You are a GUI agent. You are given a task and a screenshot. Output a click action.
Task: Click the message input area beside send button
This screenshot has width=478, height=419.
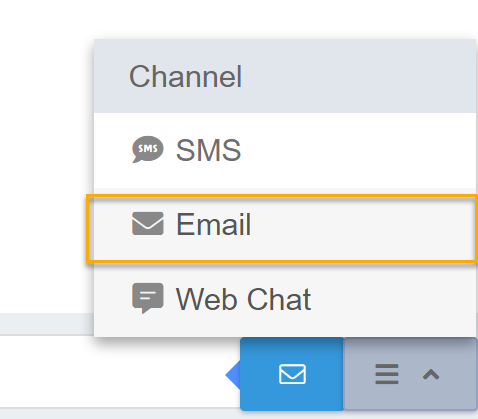coord(112,372)
